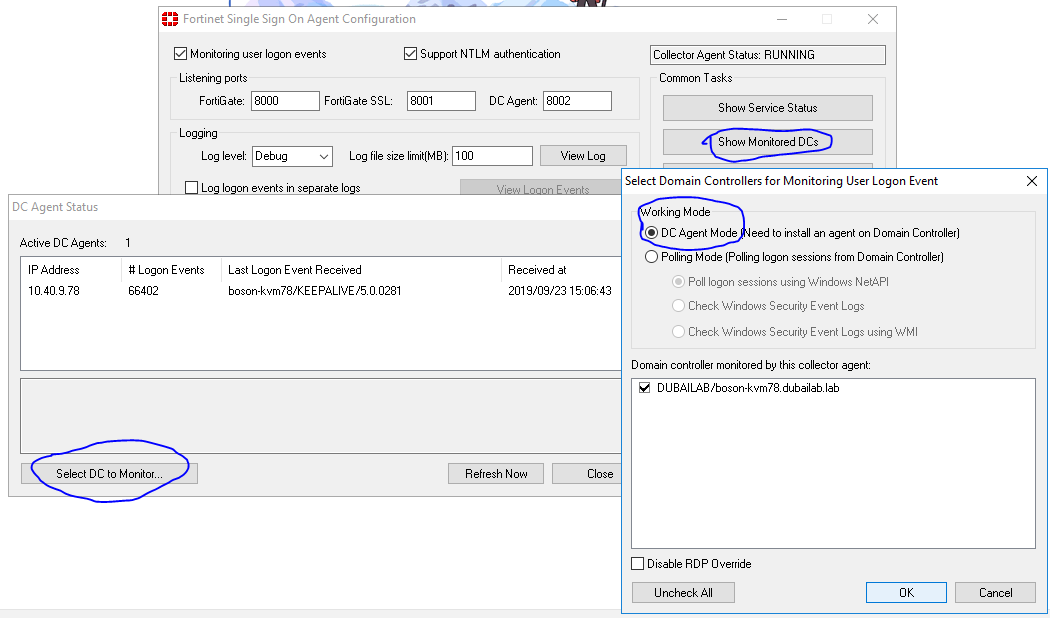Click boson-kvm78/KEEPALIVE/5.0.0281 cell
1050x618 pixels.
[x=315, y=291]
